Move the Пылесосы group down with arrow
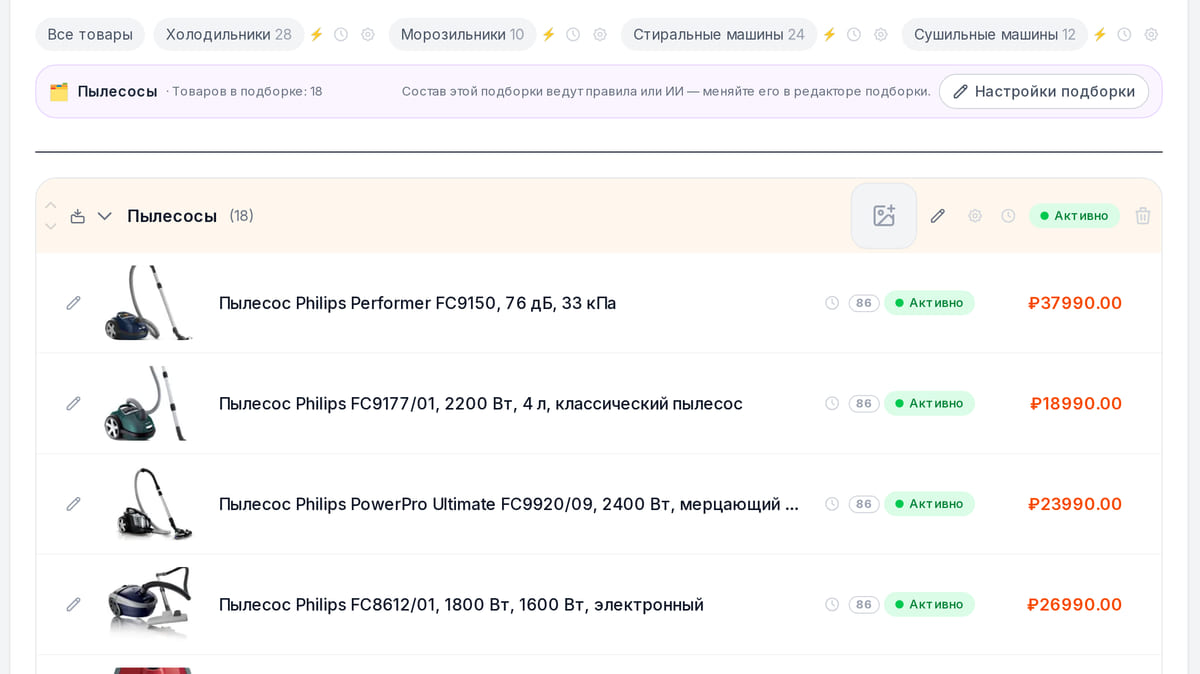This screenshot has width=1200, height=674. [x=51, y=226]
